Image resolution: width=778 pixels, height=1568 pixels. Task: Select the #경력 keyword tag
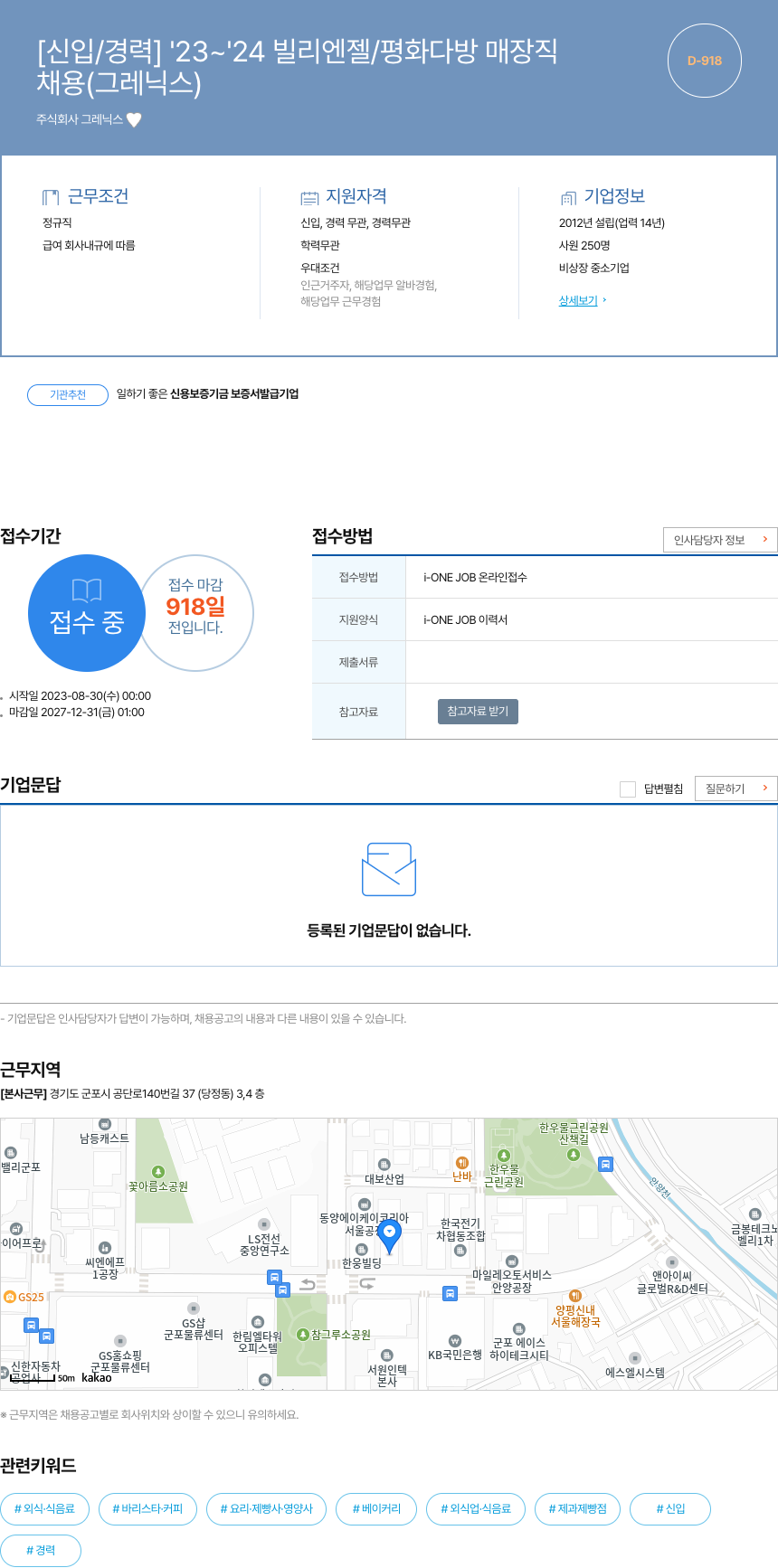tap(41, 1550)
